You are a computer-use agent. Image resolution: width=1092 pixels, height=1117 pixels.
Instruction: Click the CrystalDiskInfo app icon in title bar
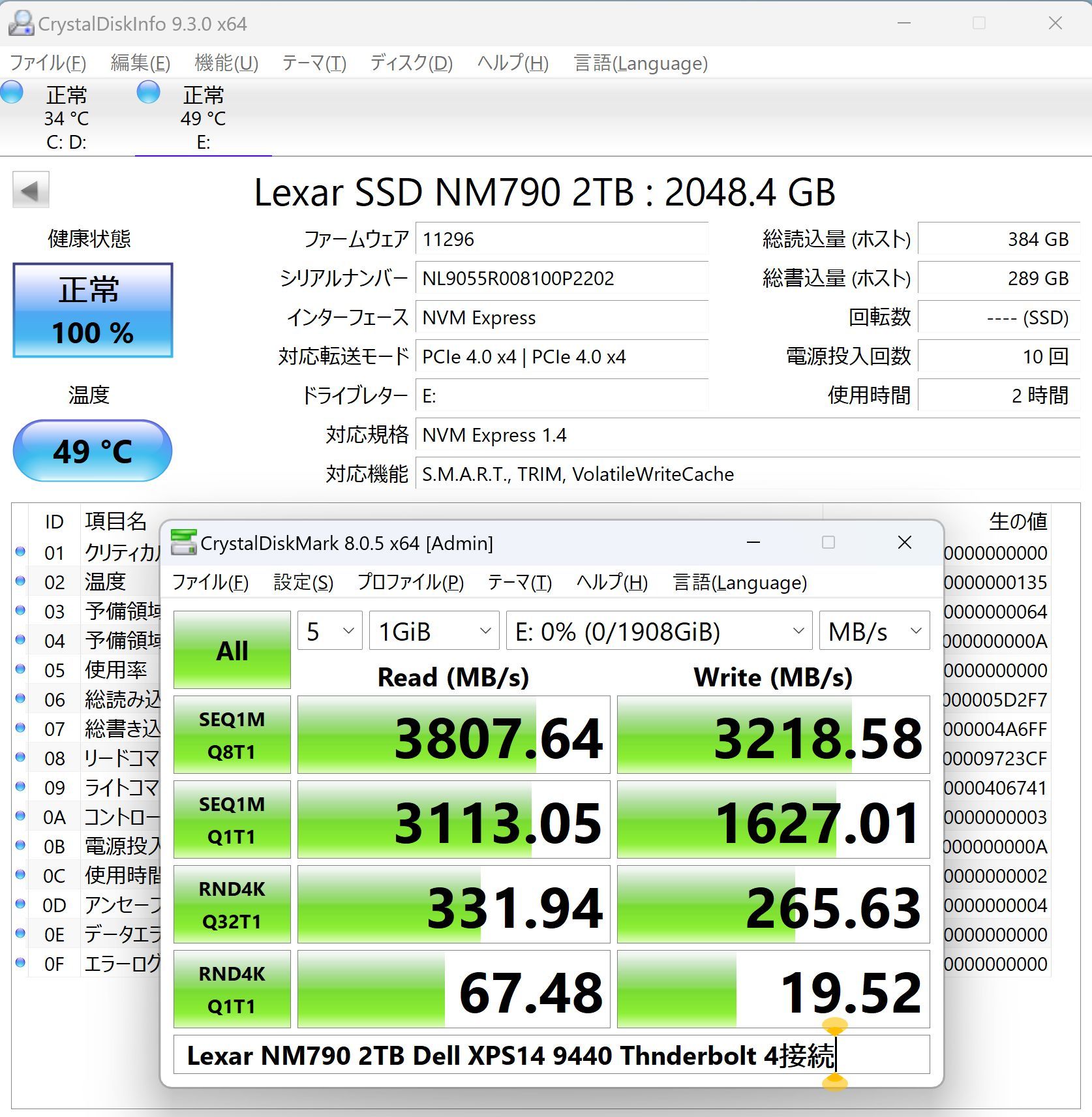pyautogui.click(x=21, y=23)
